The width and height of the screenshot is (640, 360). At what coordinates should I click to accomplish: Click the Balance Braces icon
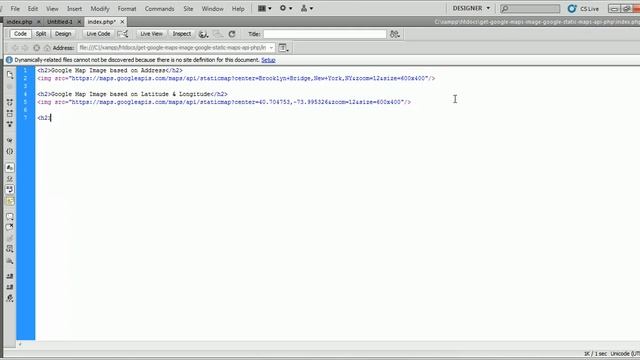(x=10, y=151)
